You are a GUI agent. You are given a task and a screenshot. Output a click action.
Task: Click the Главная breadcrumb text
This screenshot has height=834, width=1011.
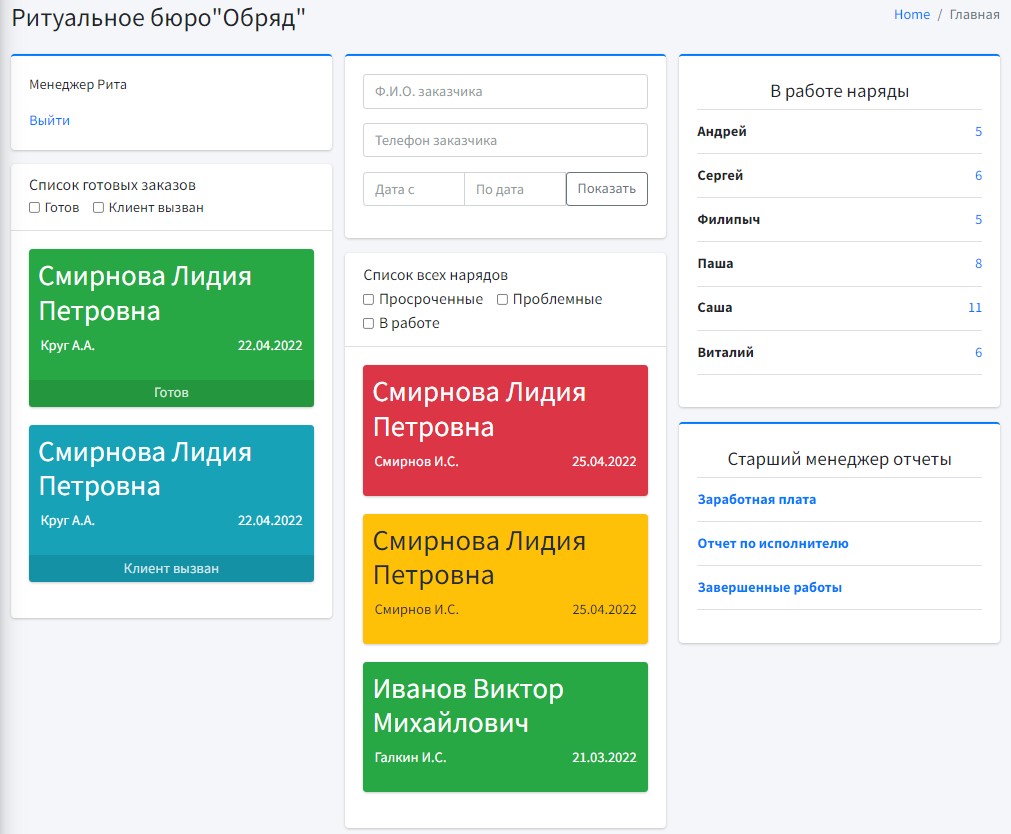(x=974, y=15)
